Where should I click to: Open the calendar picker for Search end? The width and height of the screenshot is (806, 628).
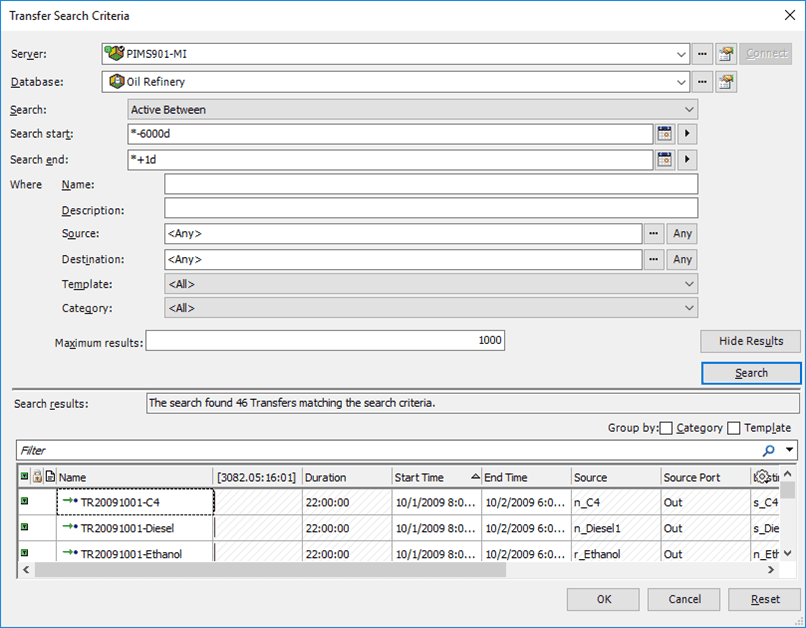[x=664, y=158]
